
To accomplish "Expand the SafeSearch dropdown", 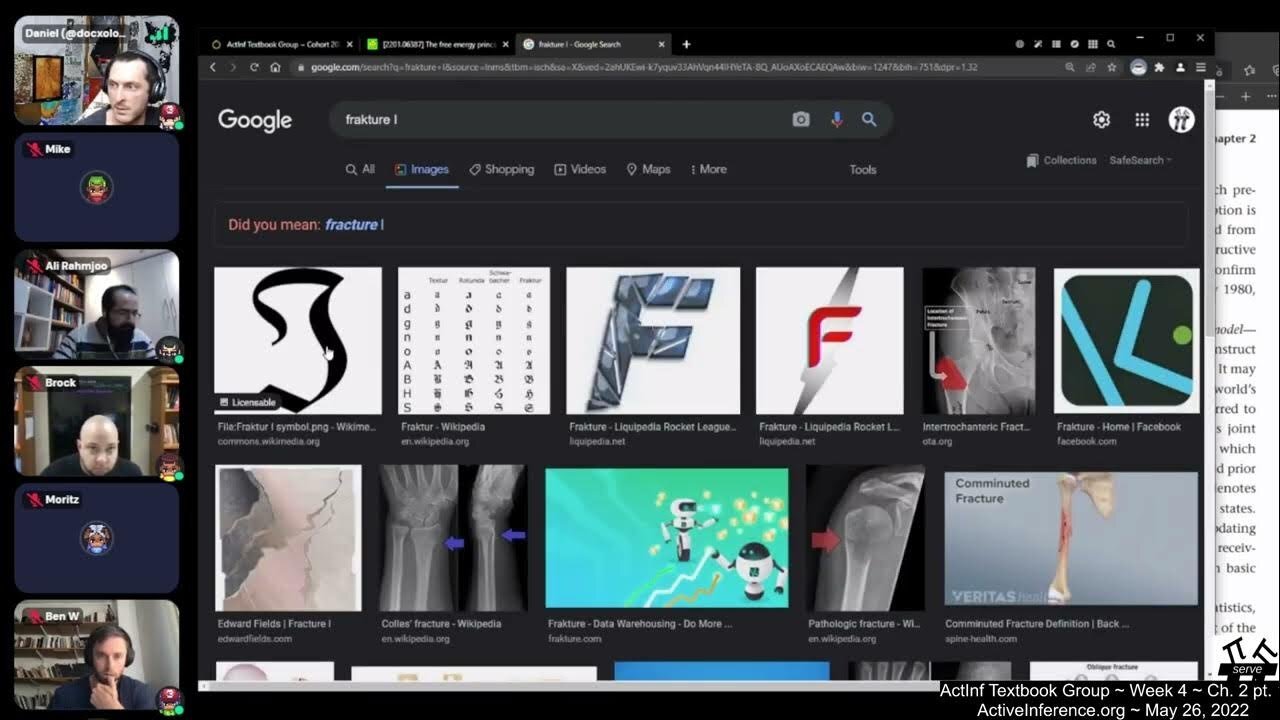I will (1140, 160).
